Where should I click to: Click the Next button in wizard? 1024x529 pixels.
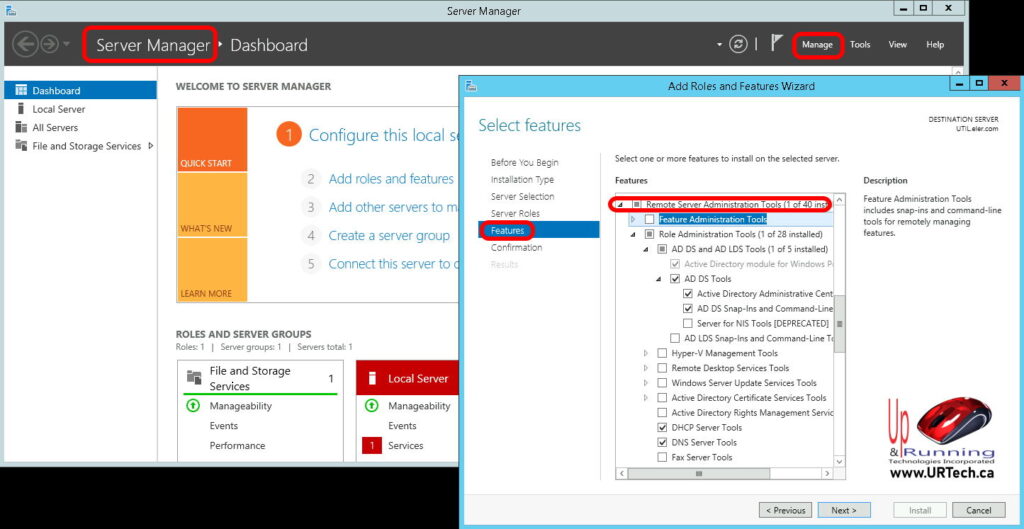[843, 510]
